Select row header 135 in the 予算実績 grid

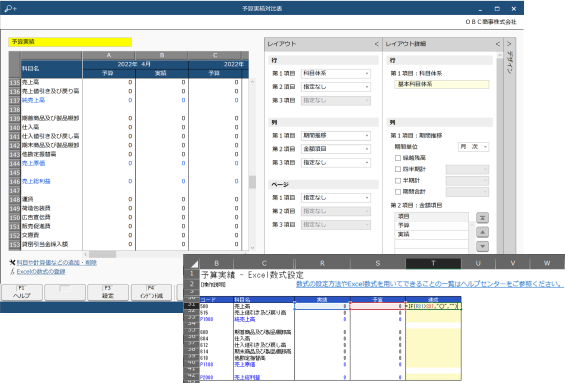coord(14,83)
